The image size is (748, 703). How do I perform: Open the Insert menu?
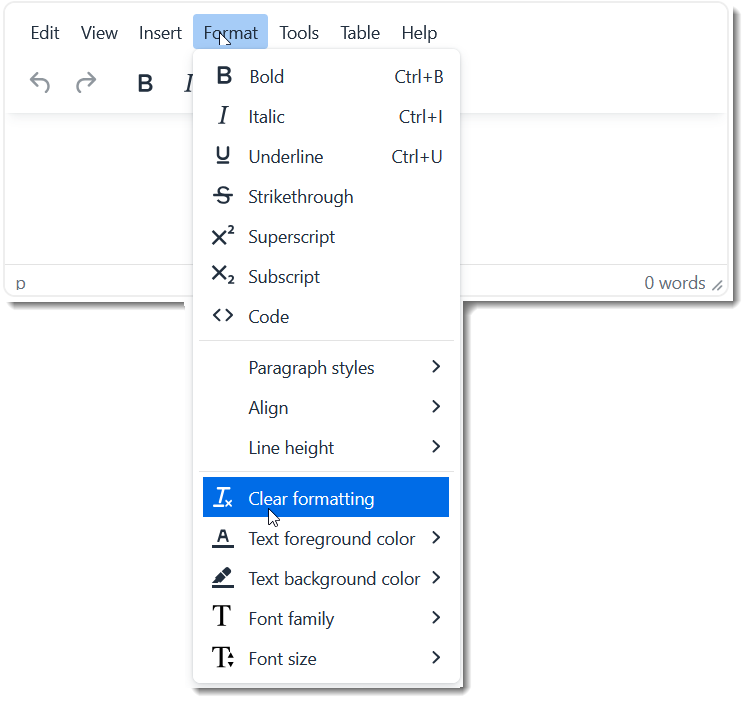point(160,33)
